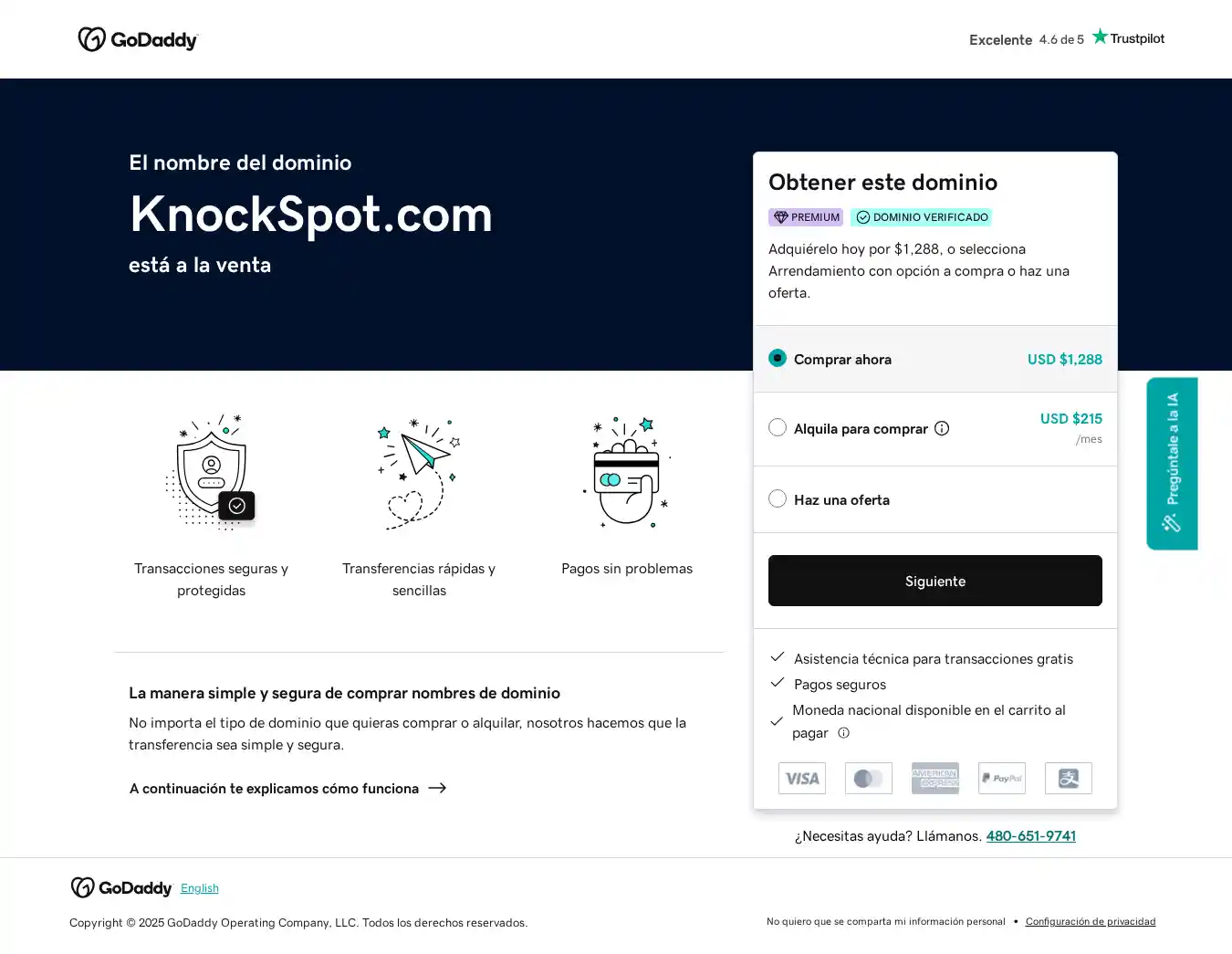Image resolution: width=1232 pixels, height=954 pixels.
Task: Open the Pregúntale a la IA panel
Action: (1172, 463)
